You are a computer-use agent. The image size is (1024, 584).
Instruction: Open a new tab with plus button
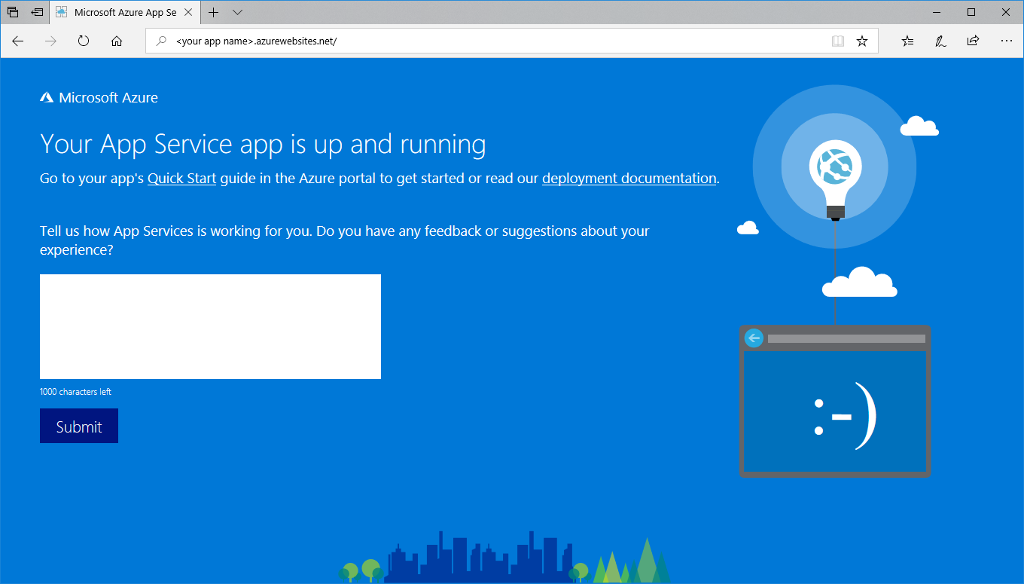pos(213,12)
